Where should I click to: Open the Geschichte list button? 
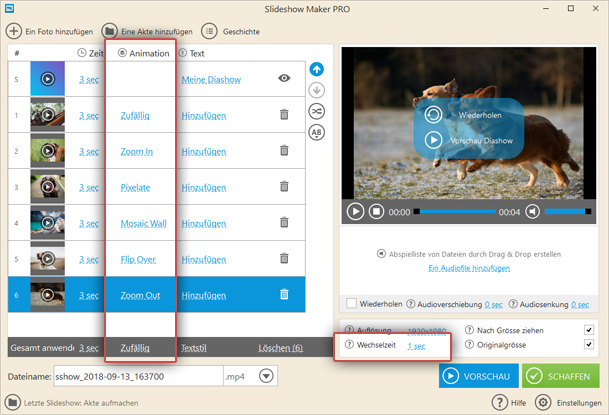(209, 31)
